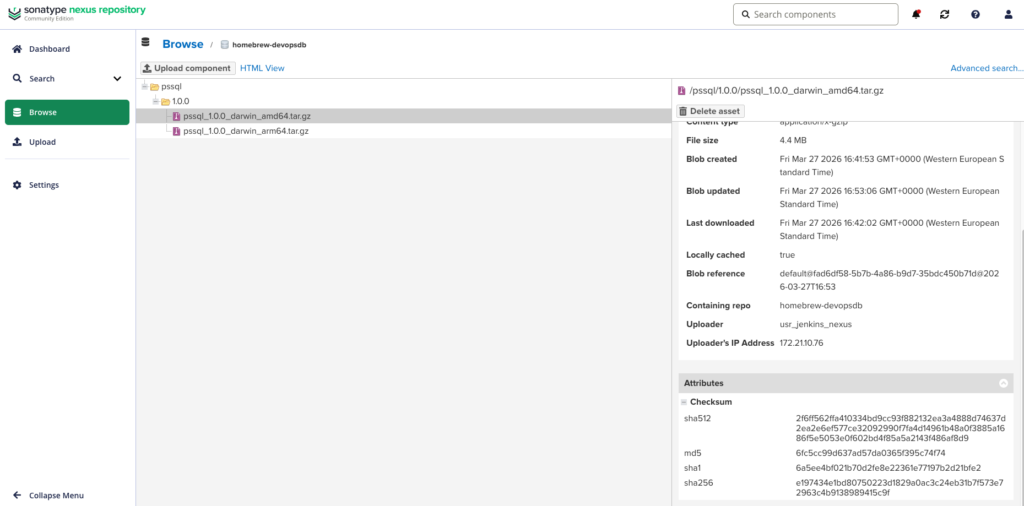
Task: Click the Search components input field
Action: (x=815, y=15)
